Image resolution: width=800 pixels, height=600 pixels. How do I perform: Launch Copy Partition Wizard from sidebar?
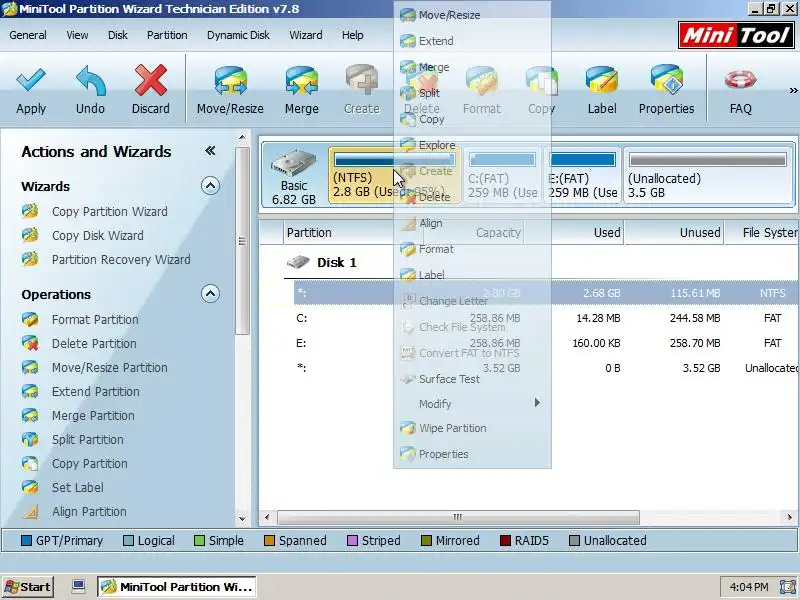pyautogui.click(x=109, y=212)
